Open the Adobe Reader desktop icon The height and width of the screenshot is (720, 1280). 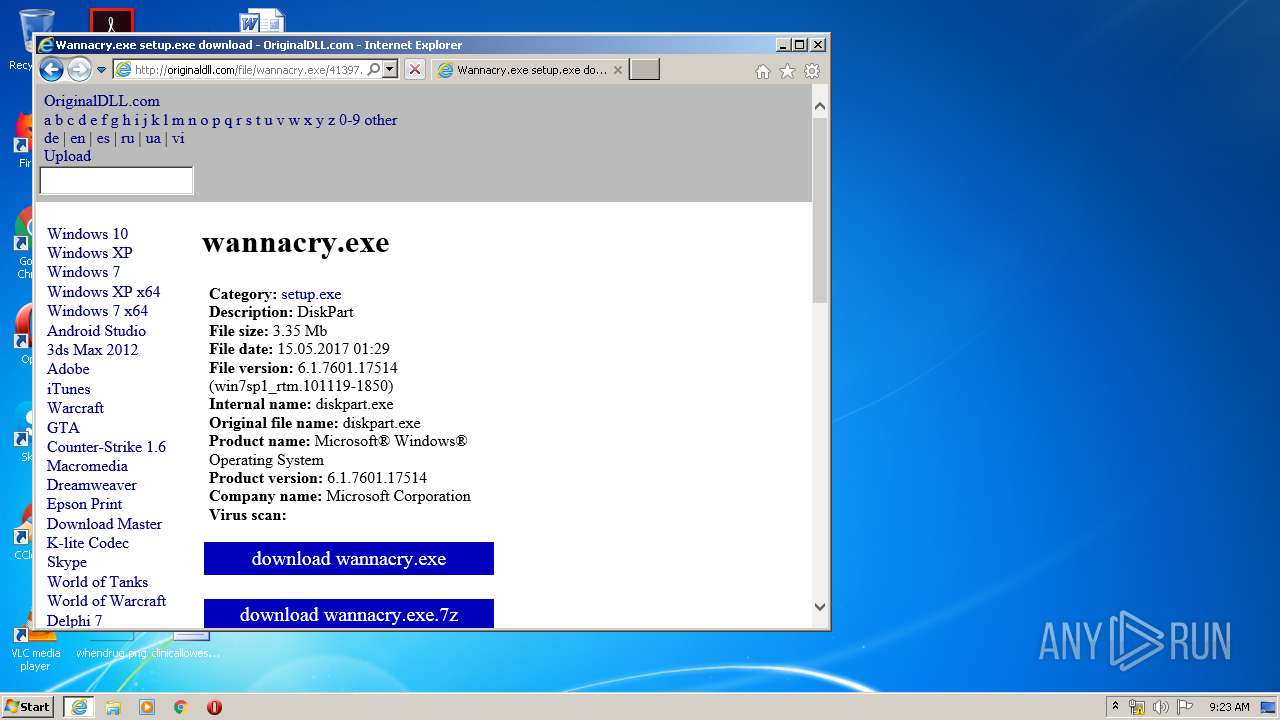pos(111,21)
